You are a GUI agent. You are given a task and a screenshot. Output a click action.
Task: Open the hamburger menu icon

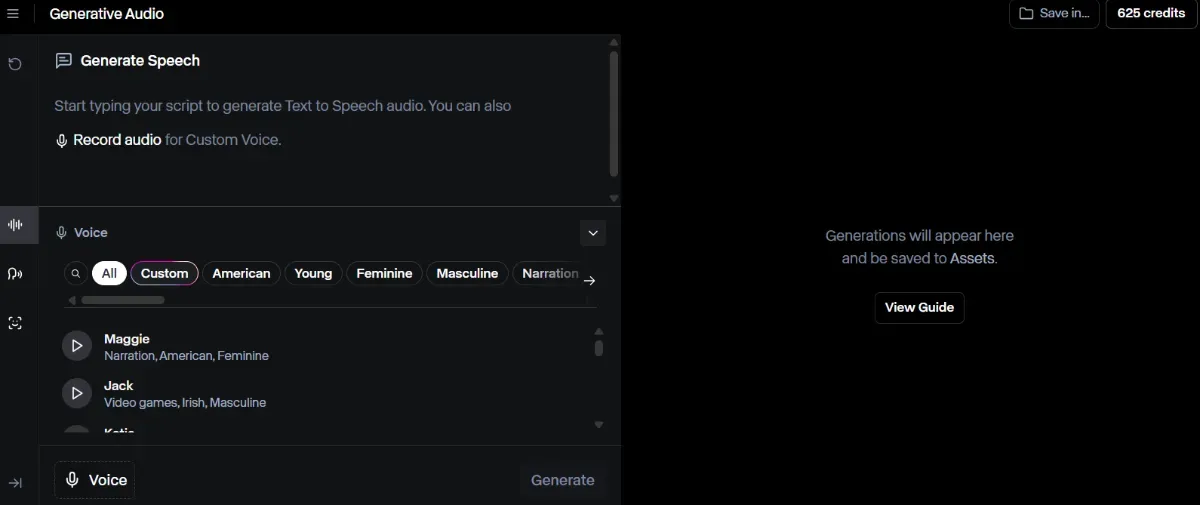(x=13, y=14)
